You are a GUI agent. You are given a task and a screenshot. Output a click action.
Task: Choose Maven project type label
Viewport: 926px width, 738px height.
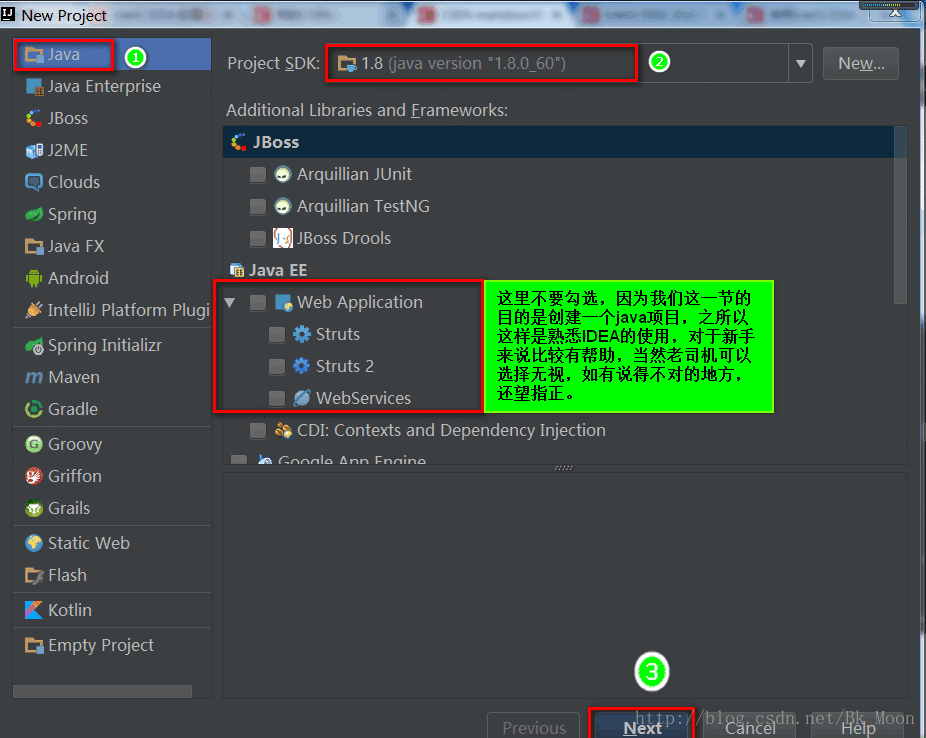[x=74, y=377]
